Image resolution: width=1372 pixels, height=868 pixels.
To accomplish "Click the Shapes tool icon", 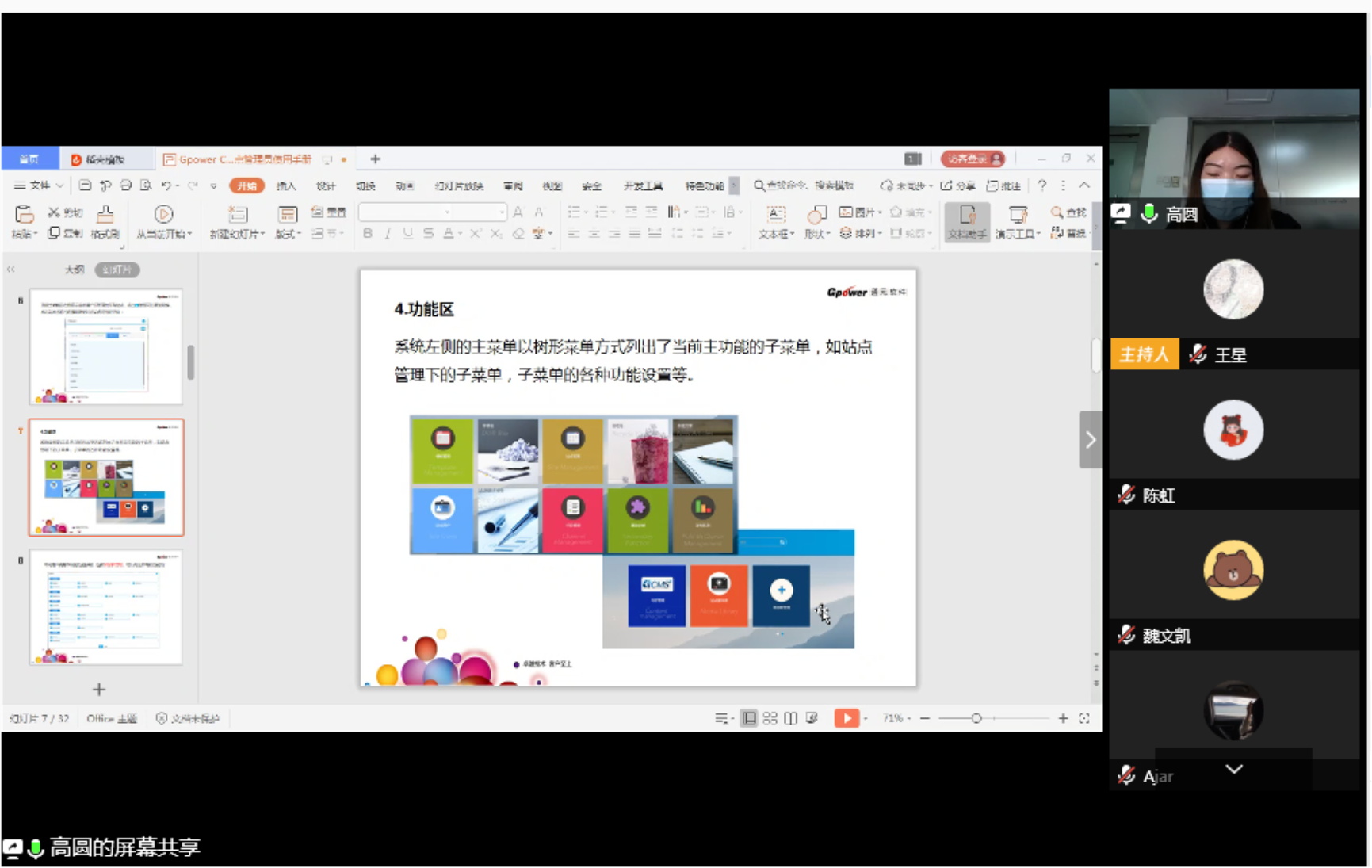I will [816, 215].
